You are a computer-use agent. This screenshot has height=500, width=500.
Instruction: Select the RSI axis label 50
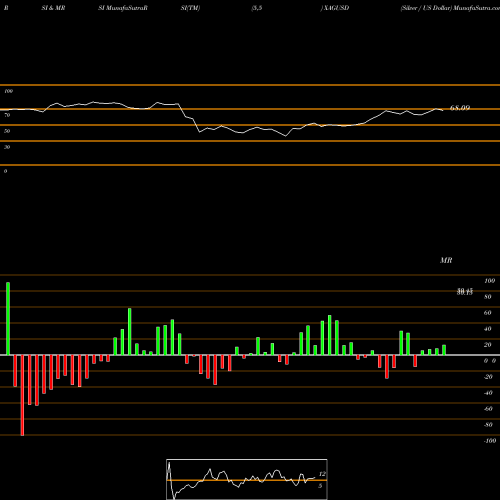(7, 131)
